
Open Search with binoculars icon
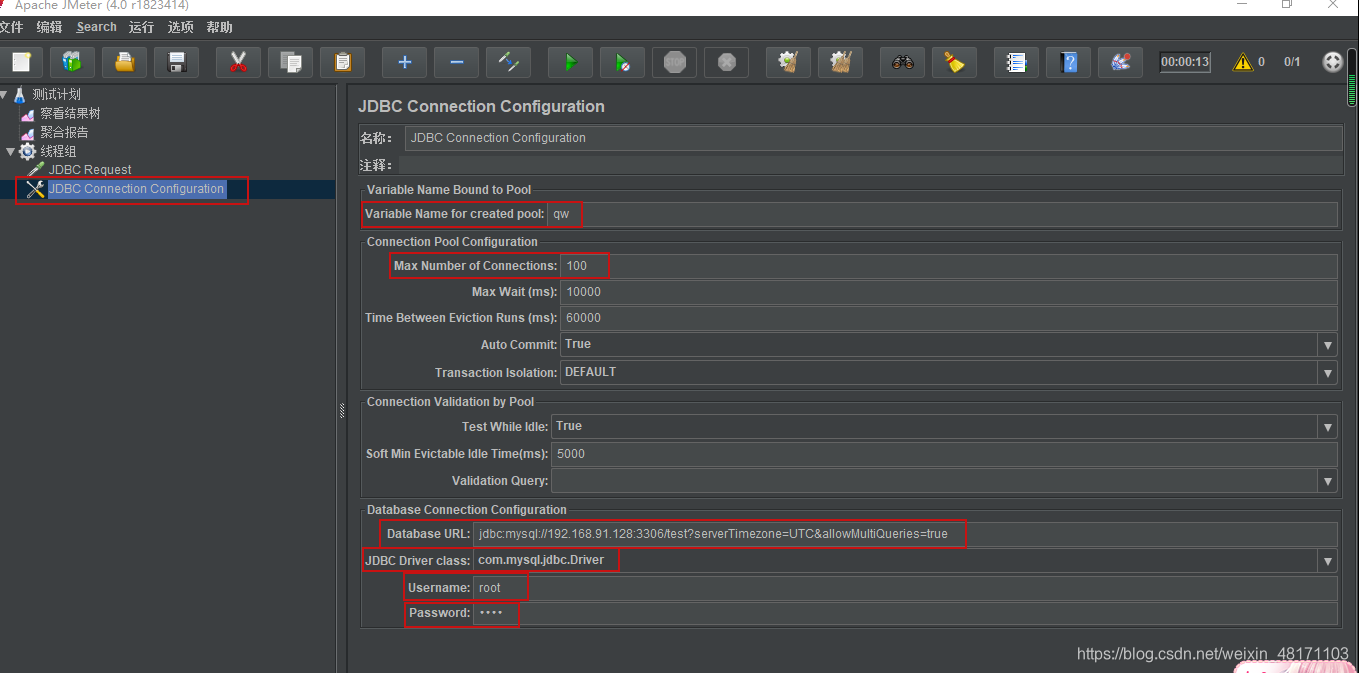tap(902, 62)
